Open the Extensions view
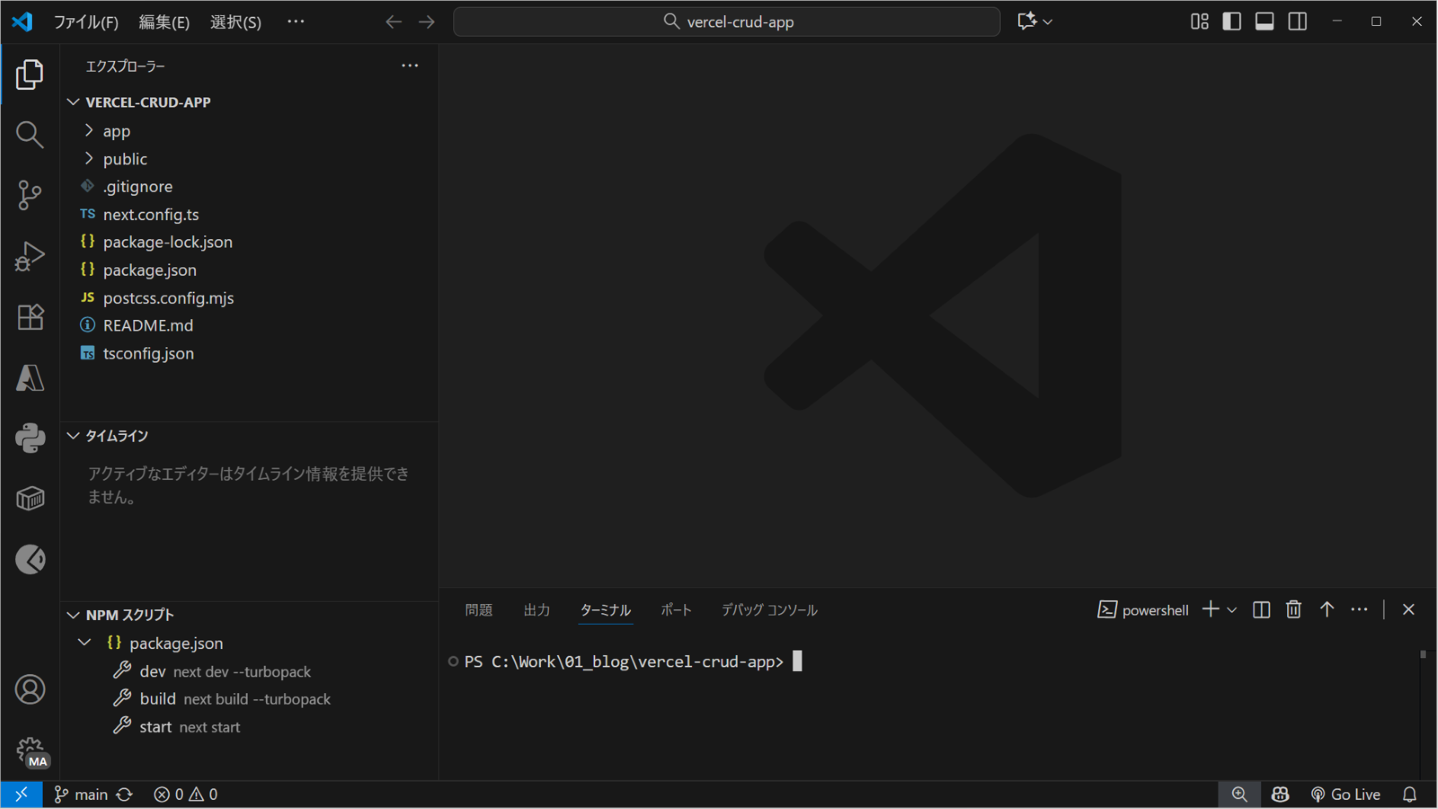This screenshot has height=809, width=1438. tap(30, 317)
